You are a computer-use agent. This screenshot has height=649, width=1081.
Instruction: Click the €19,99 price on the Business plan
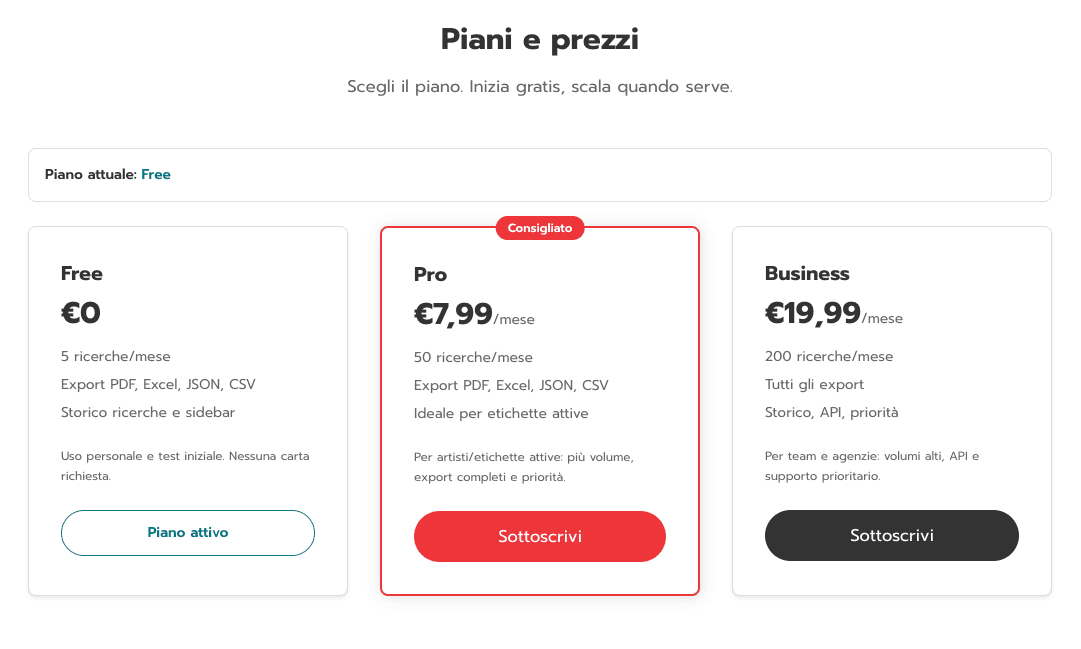click(812, 313)
